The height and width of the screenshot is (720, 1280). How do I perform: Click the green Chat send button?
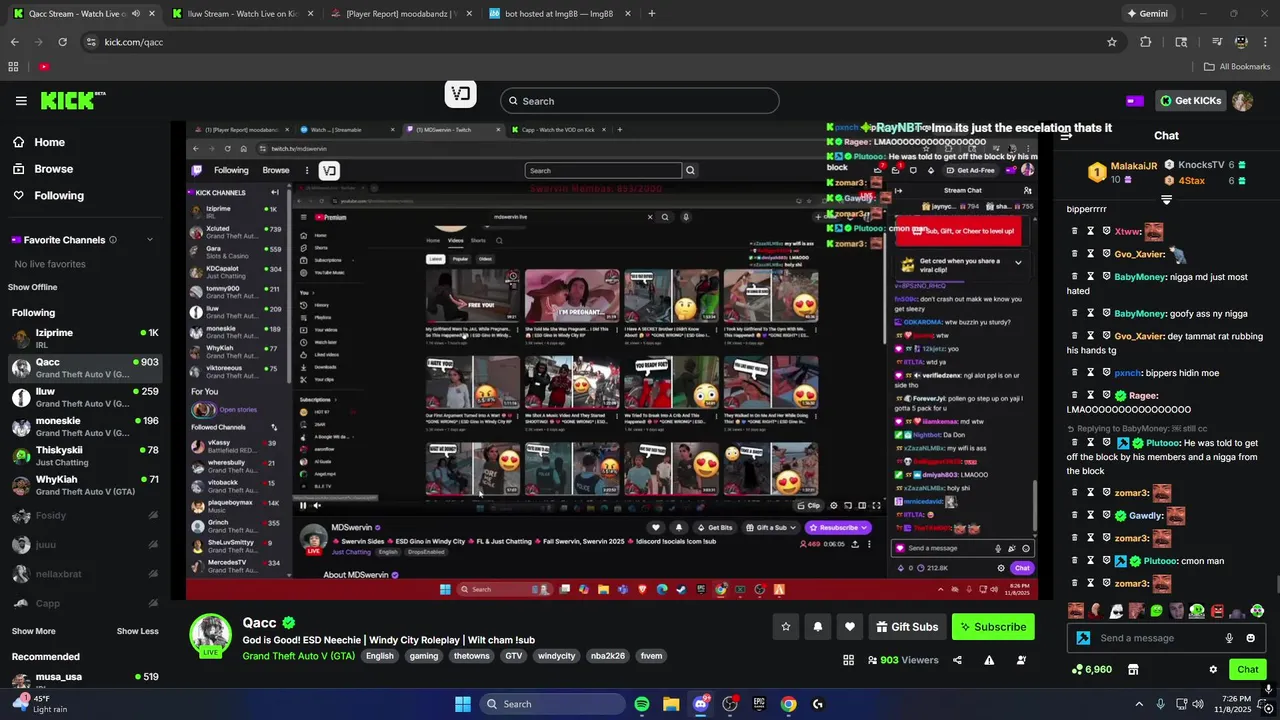(x=1248, y=669)
